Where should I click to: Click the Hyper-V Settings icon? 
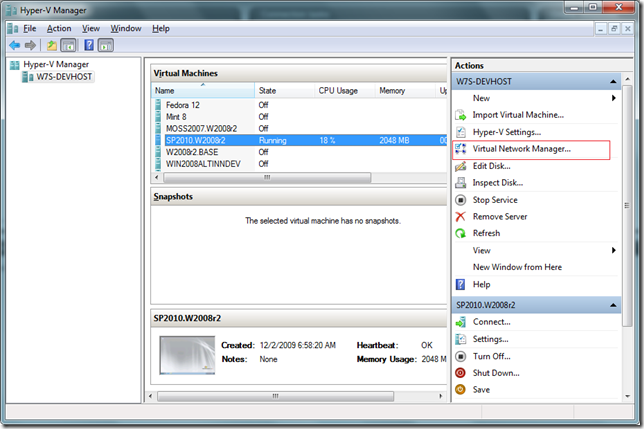[x=461, y=132]
